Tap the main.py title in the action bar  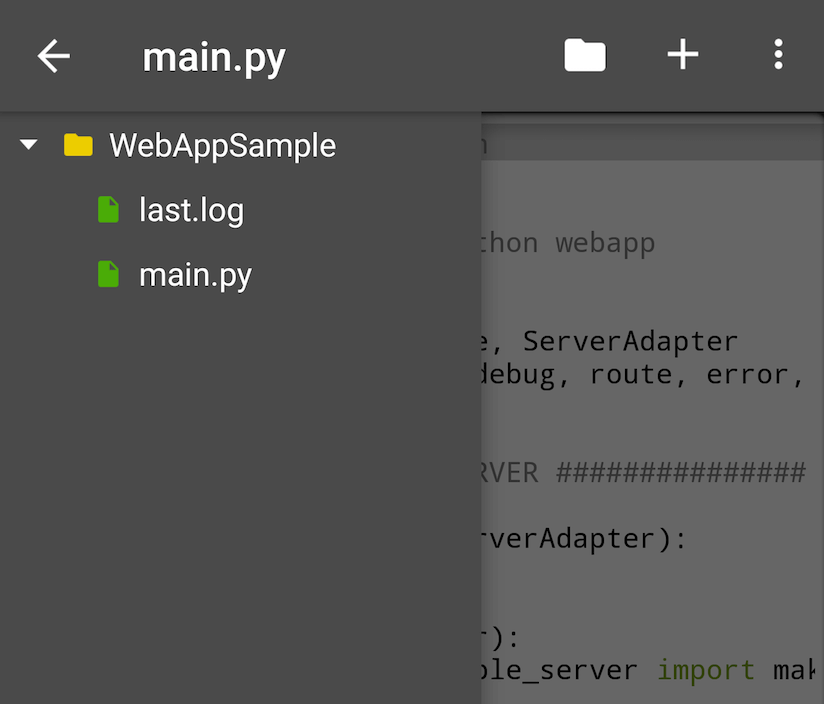[x=213, y=55]
